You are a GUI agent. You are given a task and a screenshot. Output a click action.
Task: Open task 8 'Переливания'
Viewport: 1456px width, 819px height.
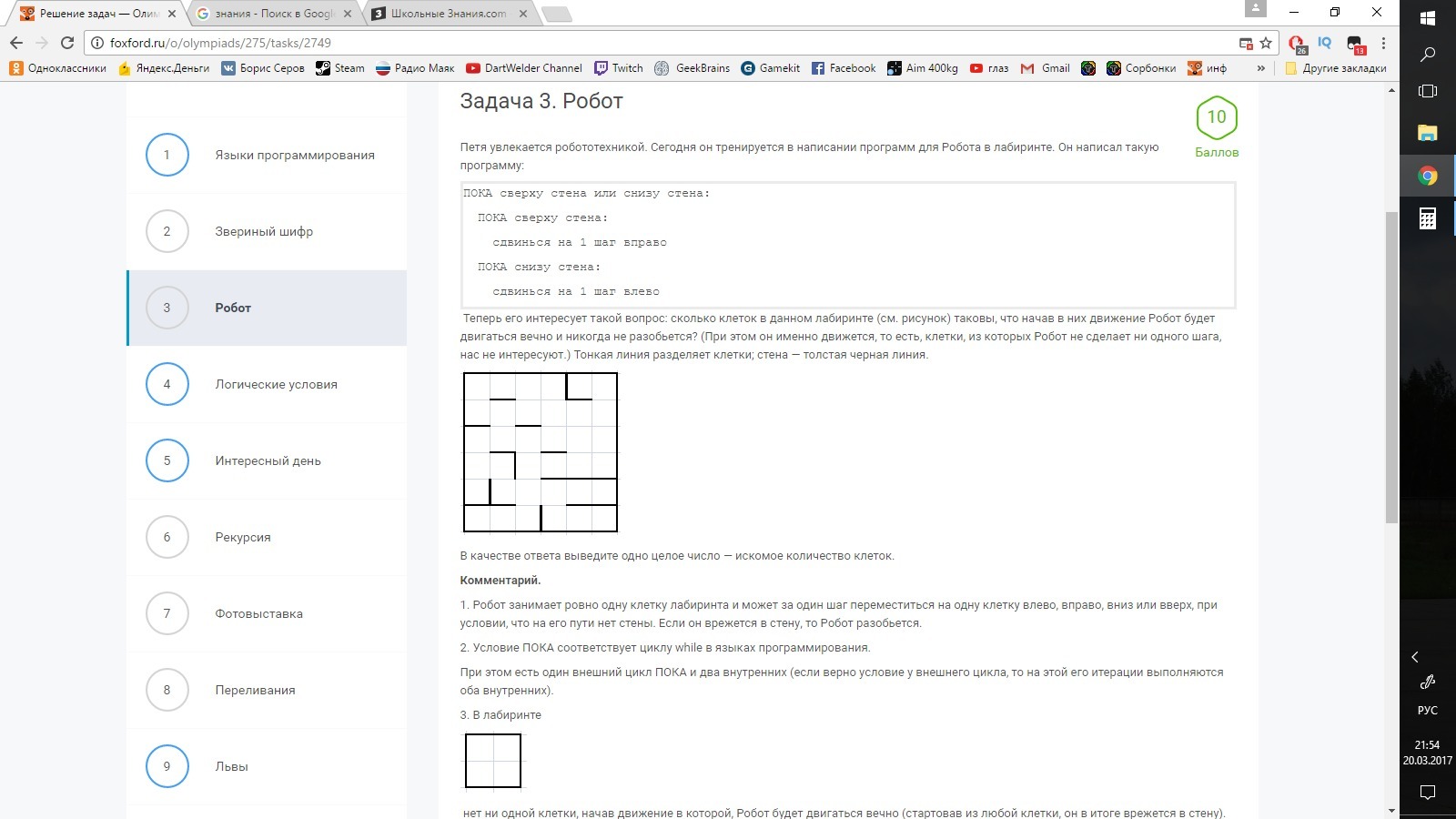[267, 690]
